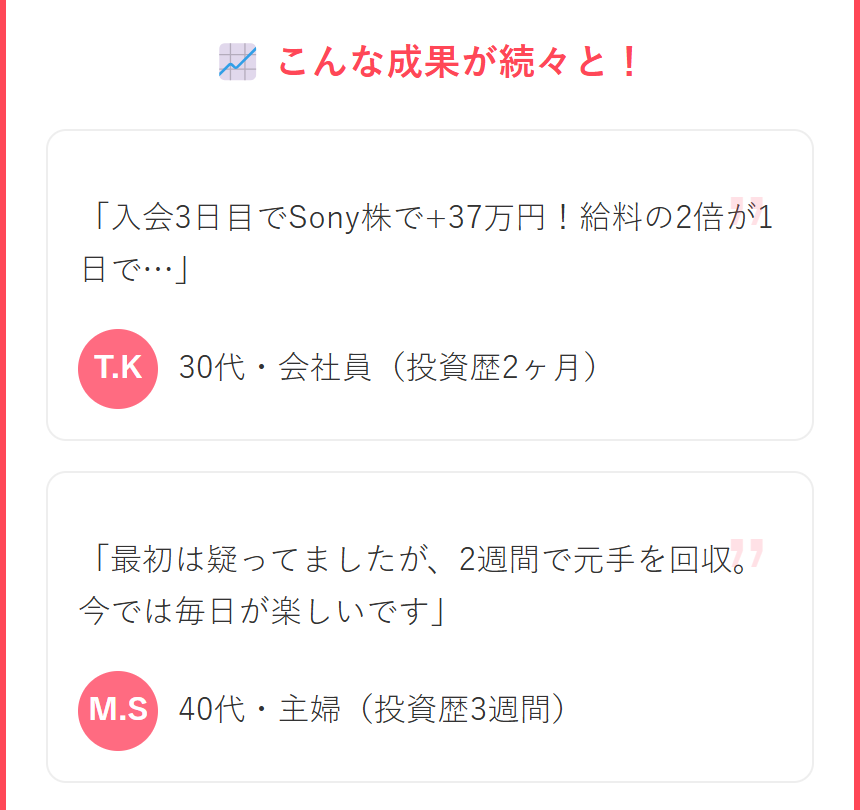Click 40代・主婦（投資歴3週間）label
The image size is (860, 810).
[372, 709]
